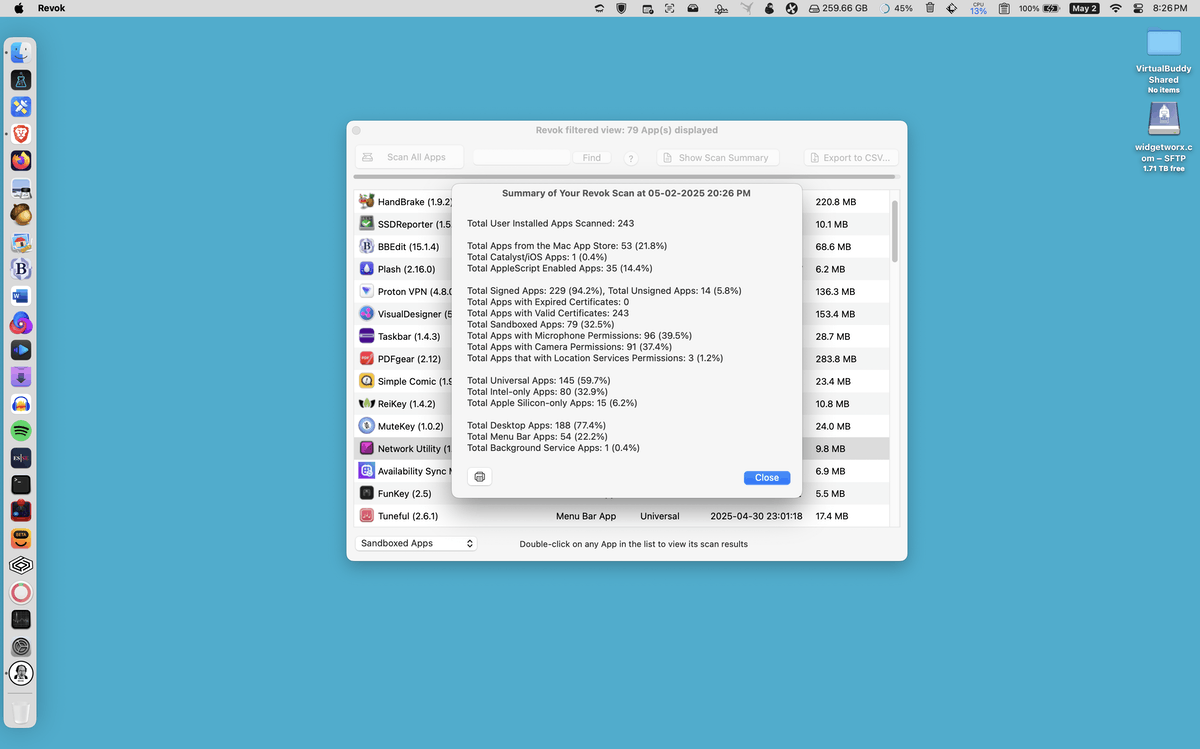The height and width of the screenshot is (749, 1200).
Task: Click the 153.4 MB size cell
Action: [x=835, y=314]
